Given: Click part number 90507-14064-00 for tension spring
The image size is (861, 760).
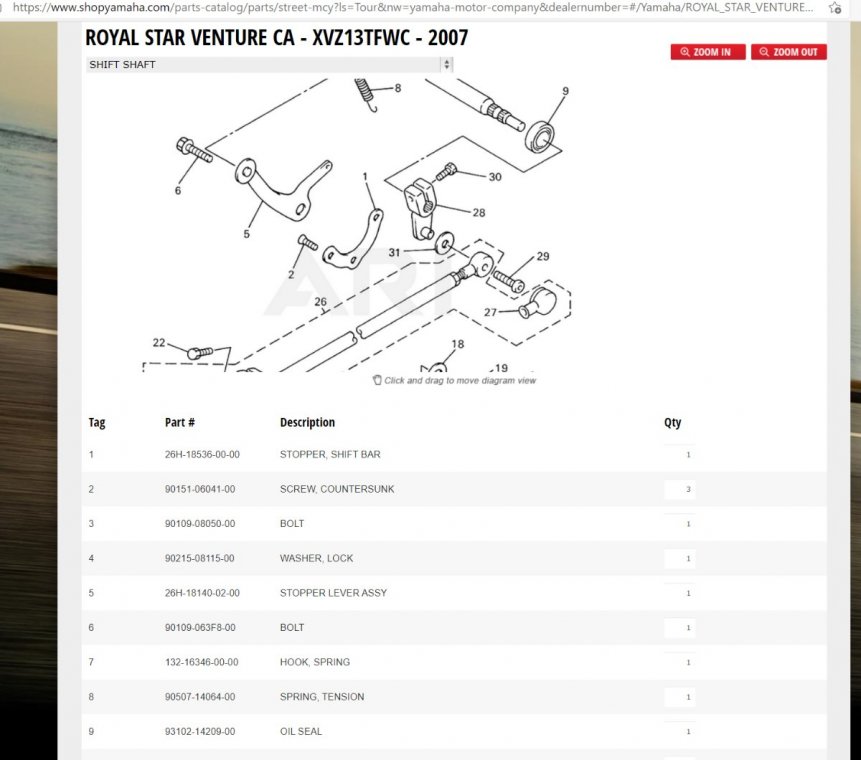Looking at the screenshot, I should (202, 697).
